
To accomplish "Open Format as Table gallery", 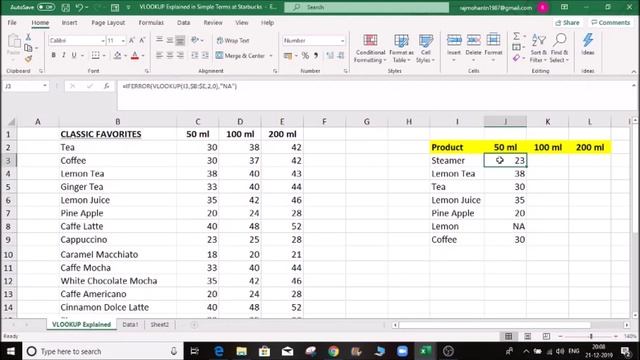I will point(401,48).
